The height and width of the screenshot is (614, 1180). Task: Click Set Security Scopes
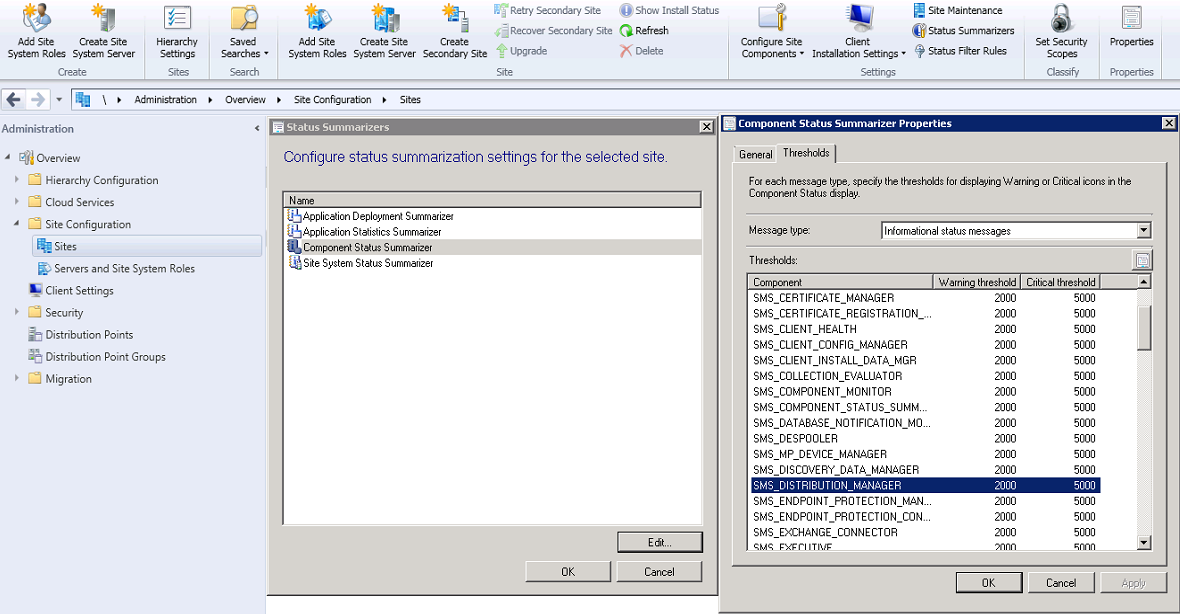(x=1061, y=32)
